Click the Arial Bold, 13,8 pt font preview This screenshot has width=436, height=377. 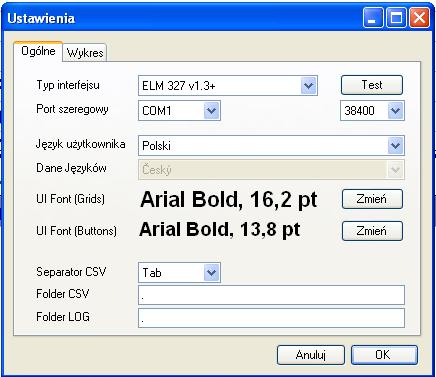pos(220,230)
